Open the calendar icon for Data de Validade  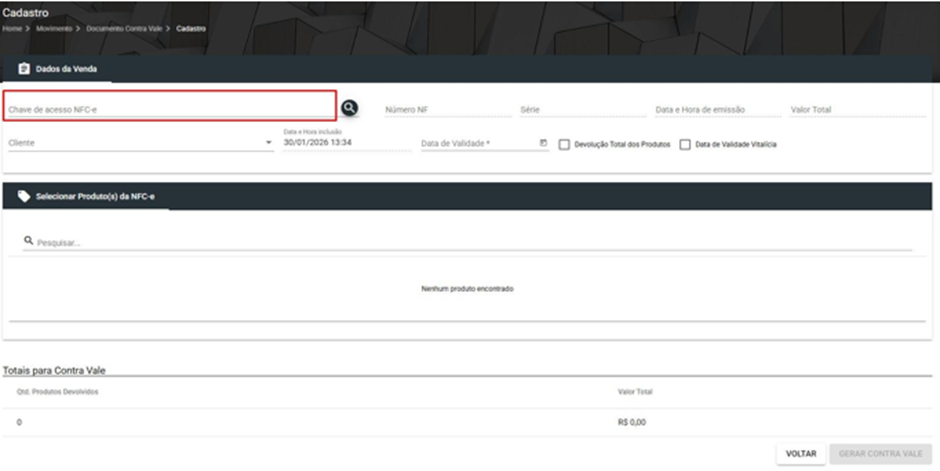click(543, 143)
